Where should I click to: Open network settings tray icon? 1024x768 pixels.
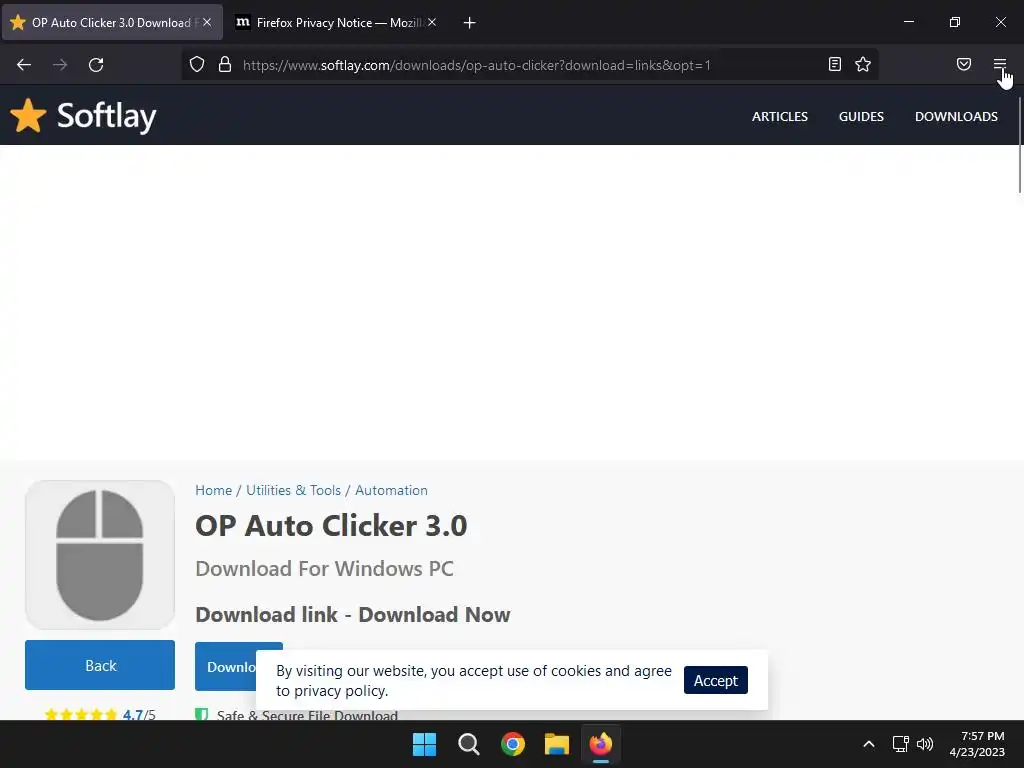click(901, 744)
